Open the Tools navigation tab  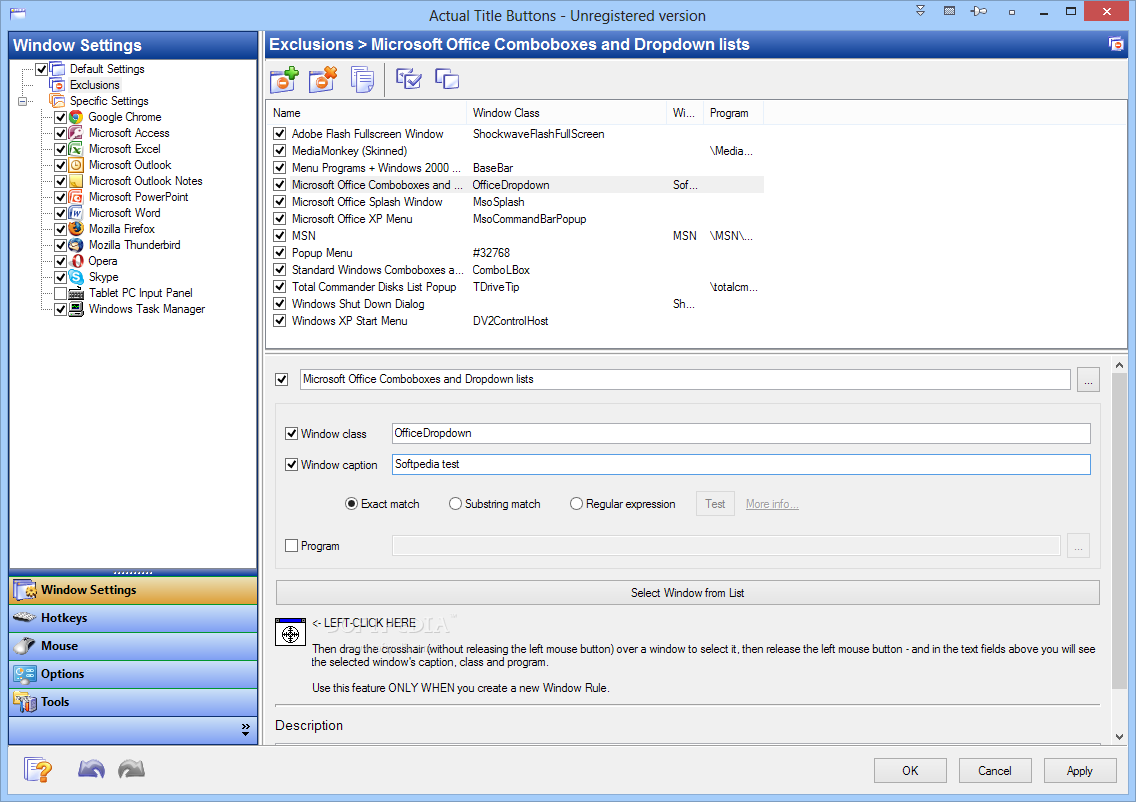click(x=133, y=702)
